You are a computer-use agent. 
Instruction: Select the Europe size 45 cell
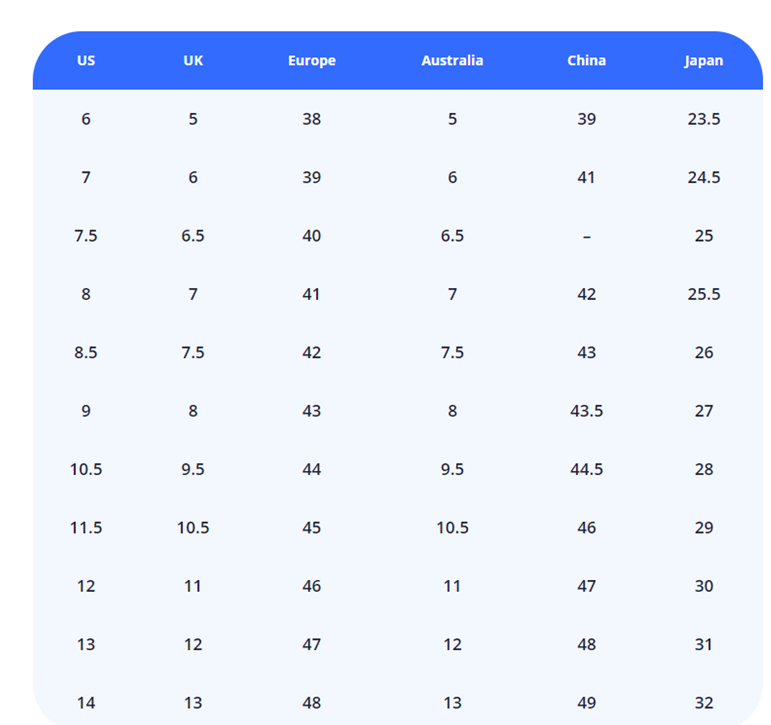[311, 528]
